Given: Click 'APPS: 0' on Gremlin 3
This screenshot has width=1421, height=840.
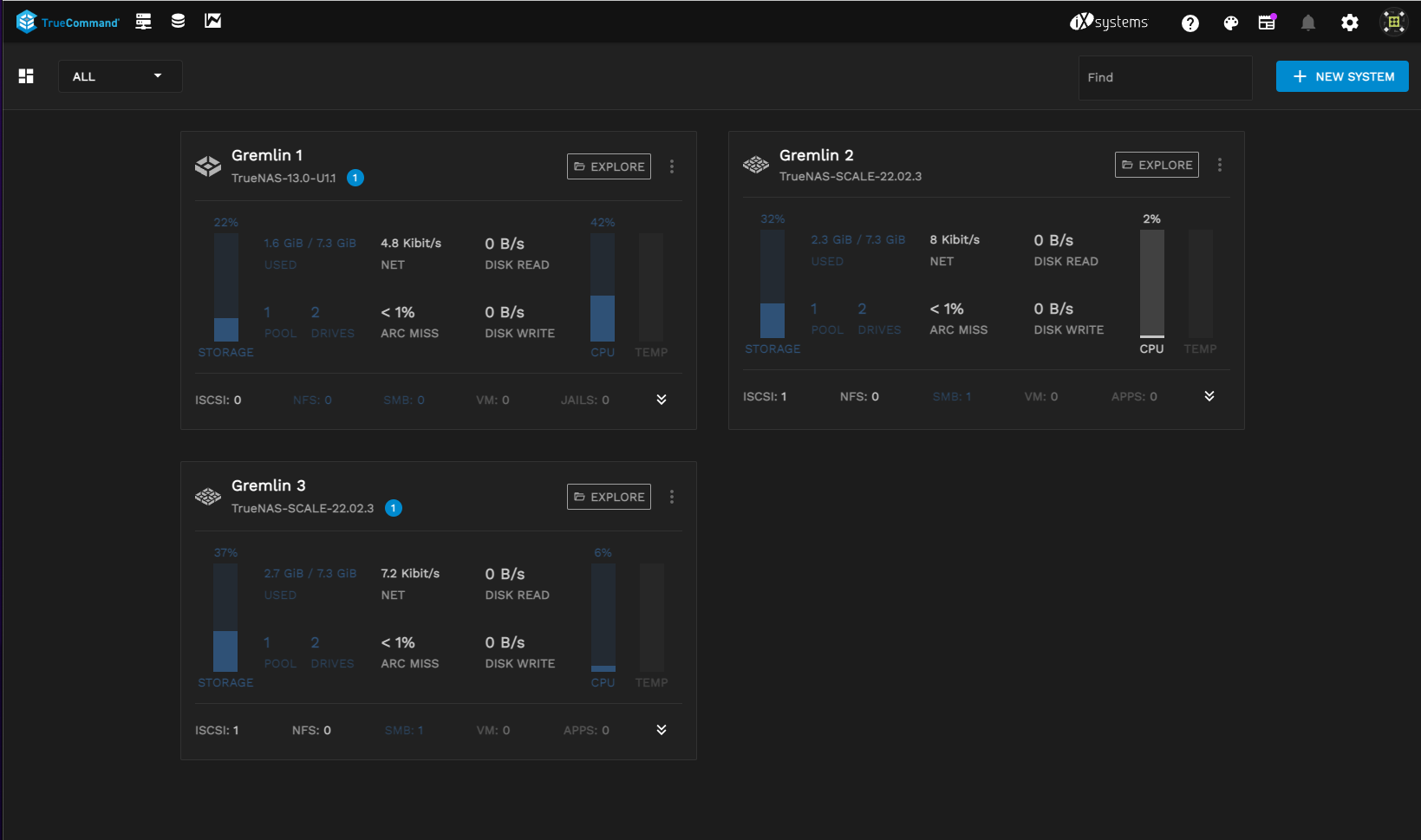Looking at the screenshot, I should point(586,731).
